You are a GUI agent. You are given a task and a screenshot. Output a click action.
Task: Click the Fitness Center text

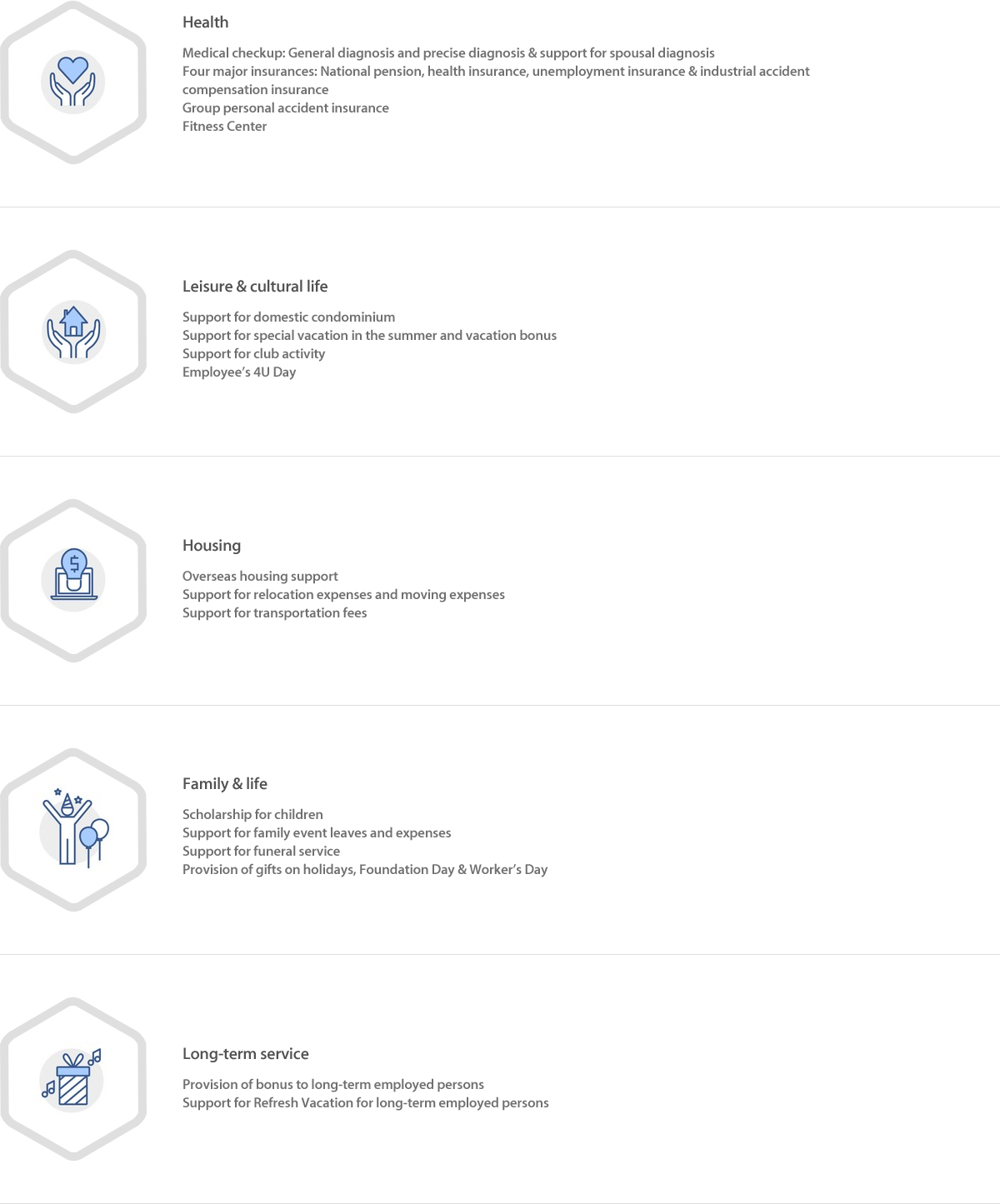(224, 127)
